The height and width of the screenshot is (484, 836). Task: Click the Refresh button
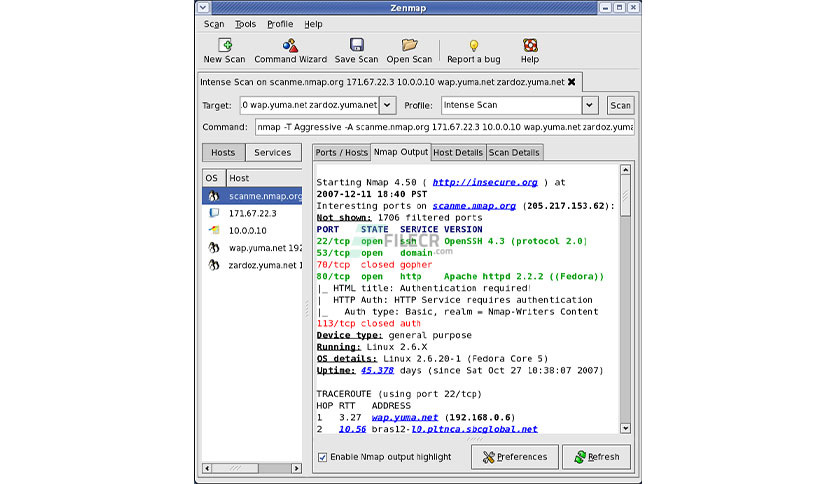(x=597, y=457)
